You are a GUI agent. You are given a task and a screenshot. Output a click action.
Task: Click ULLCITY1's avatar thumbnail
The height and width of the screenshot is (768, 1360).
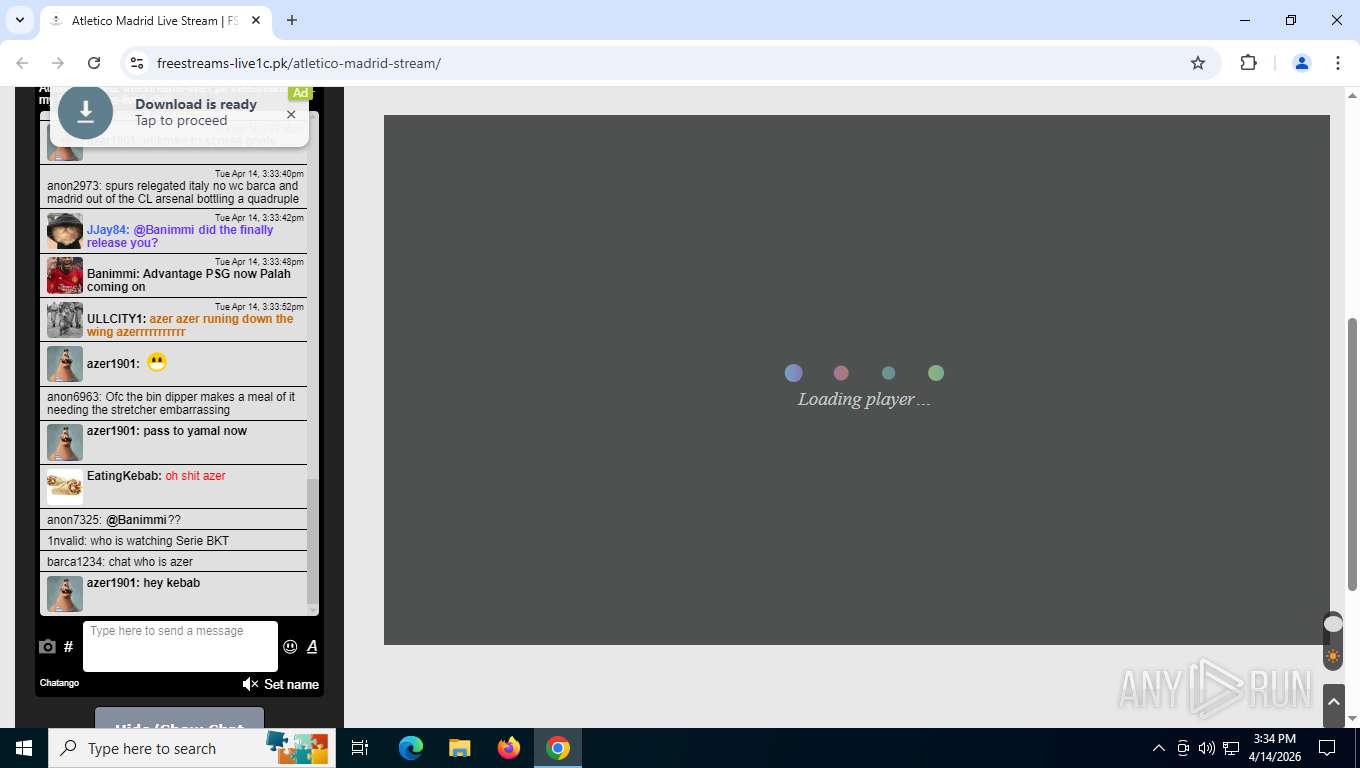[x=65, y=320]
